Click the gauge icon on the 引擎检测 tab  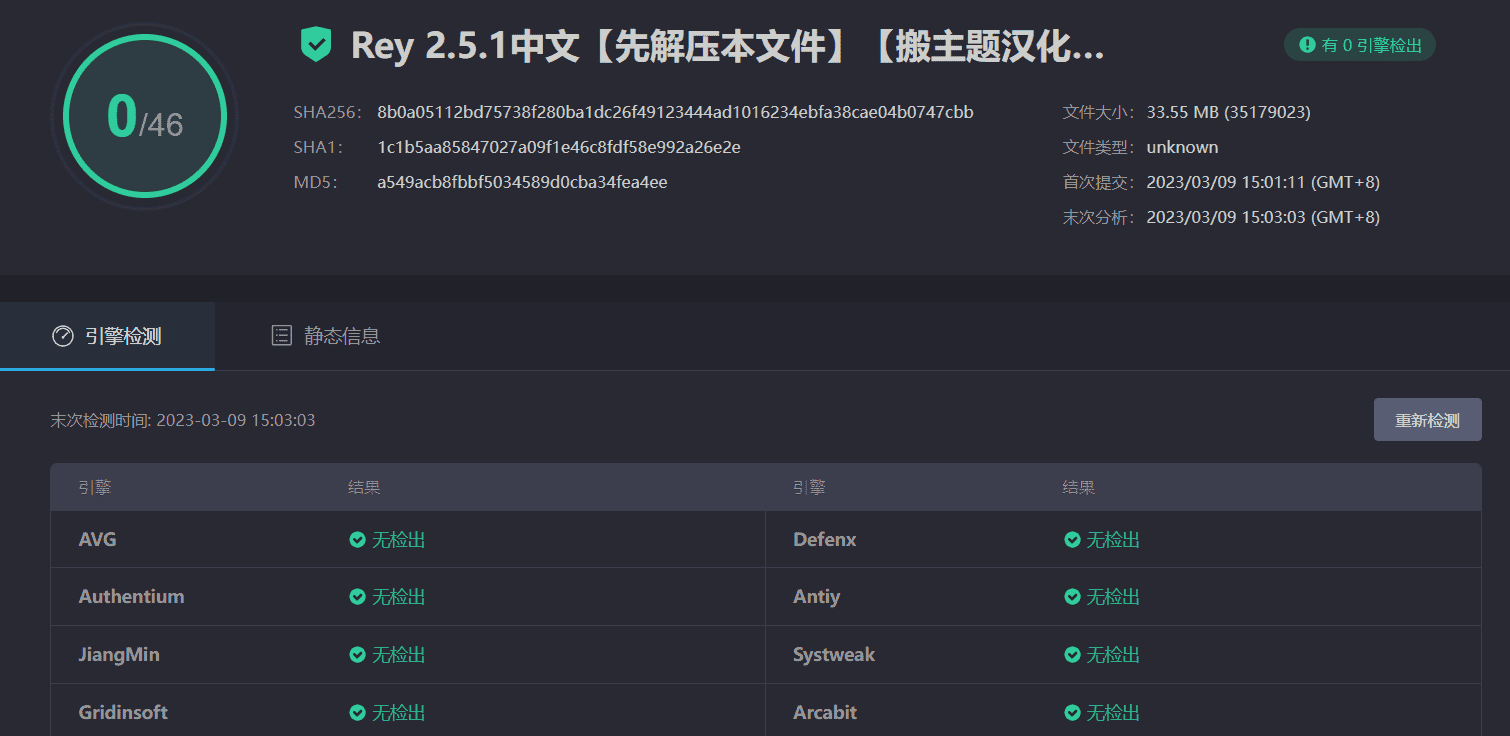63,336
